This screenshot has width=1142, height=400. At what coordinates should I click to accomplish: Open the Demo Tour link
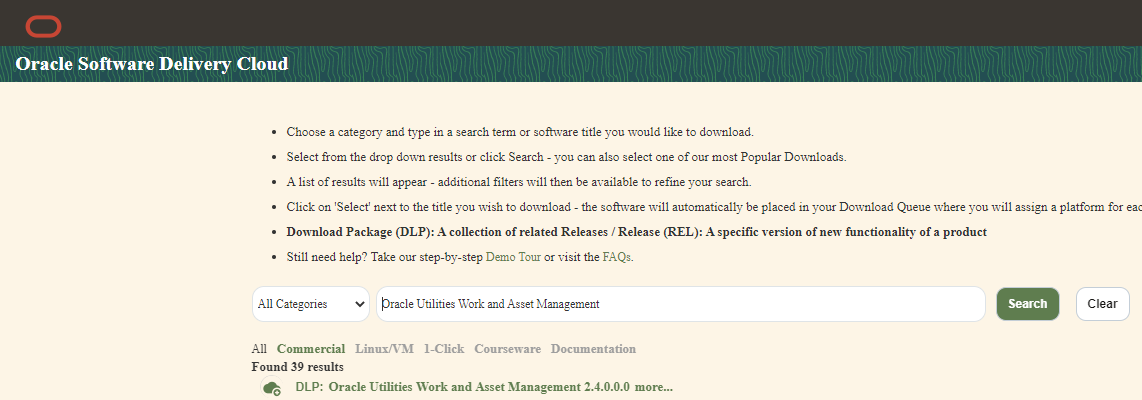[513, 257]
